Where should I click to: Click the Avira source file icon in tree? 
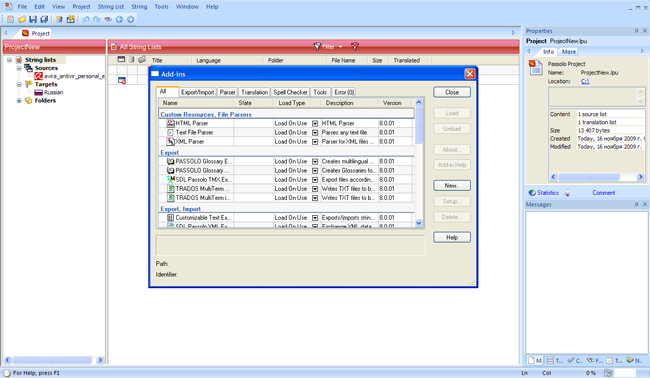[x=39, y=76]
